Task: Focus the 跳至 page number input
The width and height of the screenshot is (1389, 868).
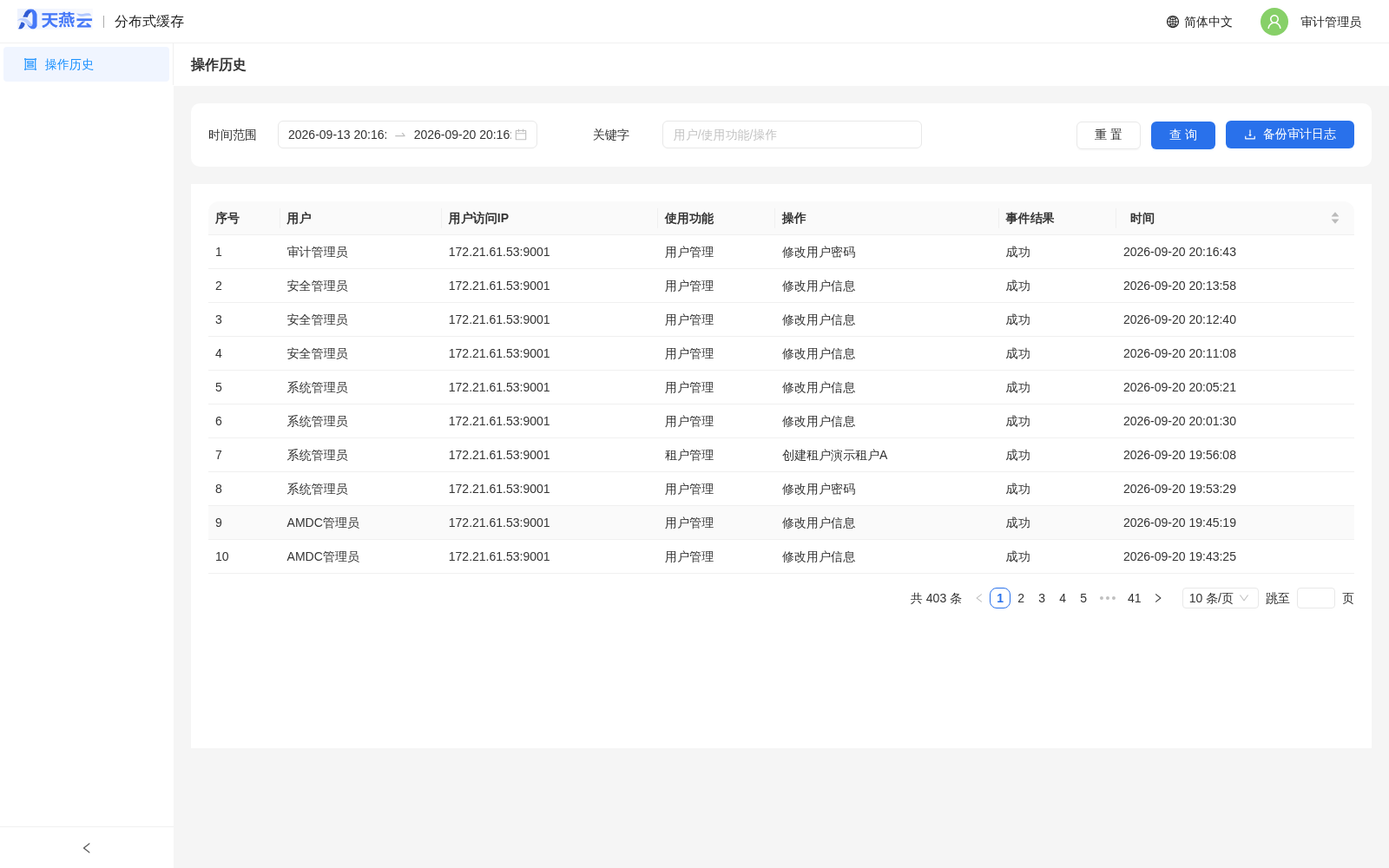Action: point(1315,598)
